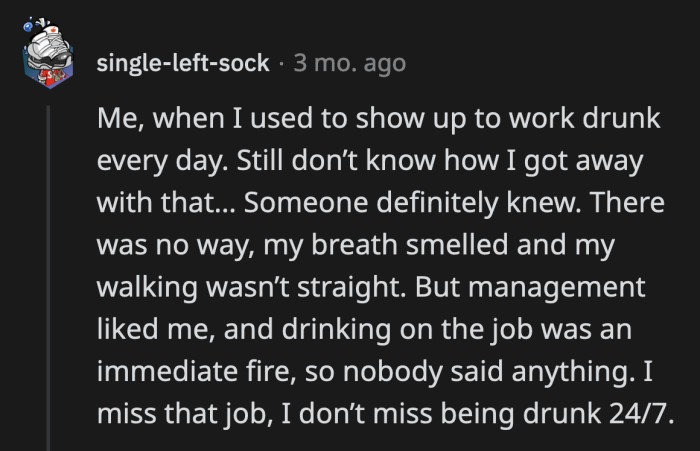Open the single-left-sock username profile link

183,63
